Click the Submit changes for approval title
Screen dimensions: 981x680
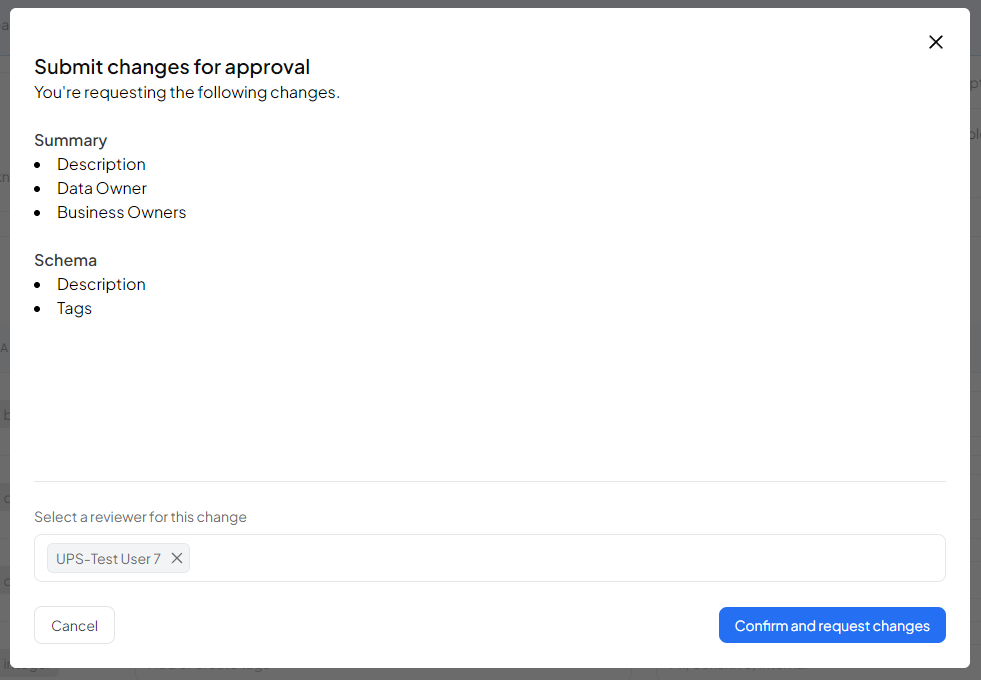[x=172, y=67]
